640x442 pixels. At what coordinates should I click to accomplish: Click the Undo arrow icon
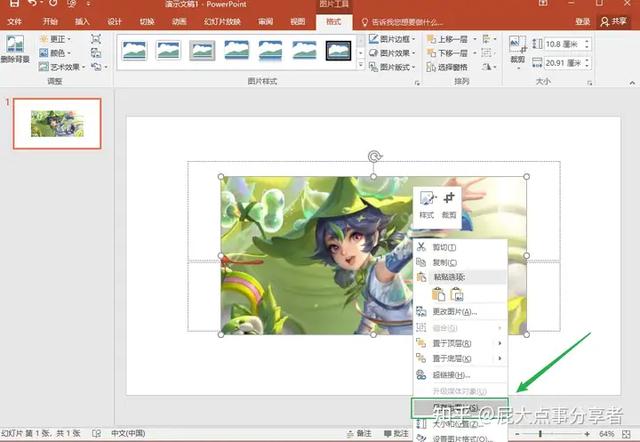click(x=33, y=4)
